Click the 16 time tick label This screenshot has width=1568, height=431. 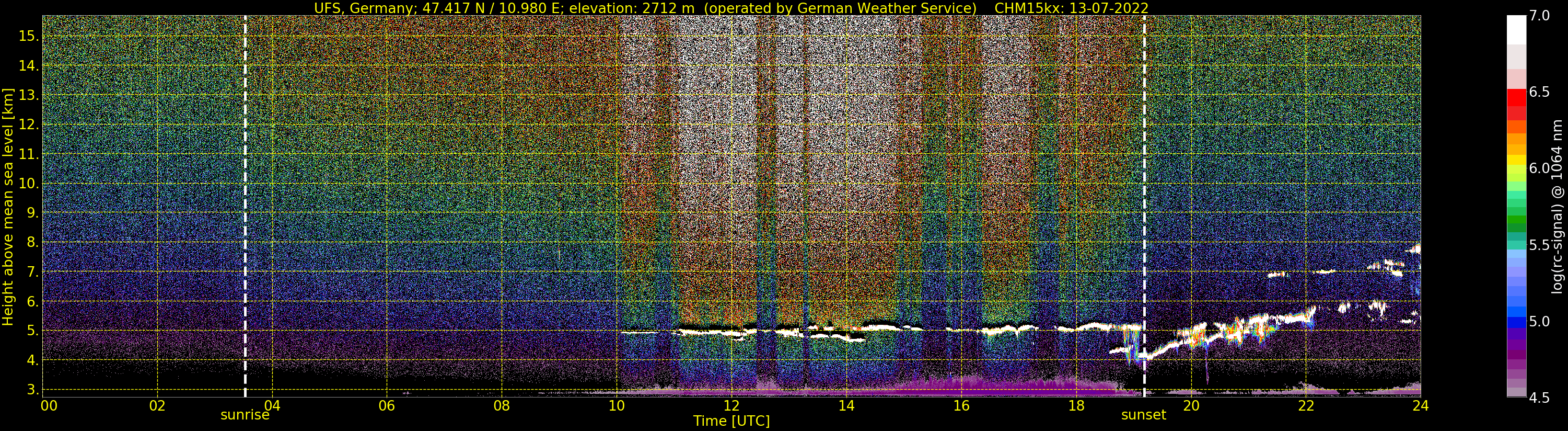(x=961, y=405)
